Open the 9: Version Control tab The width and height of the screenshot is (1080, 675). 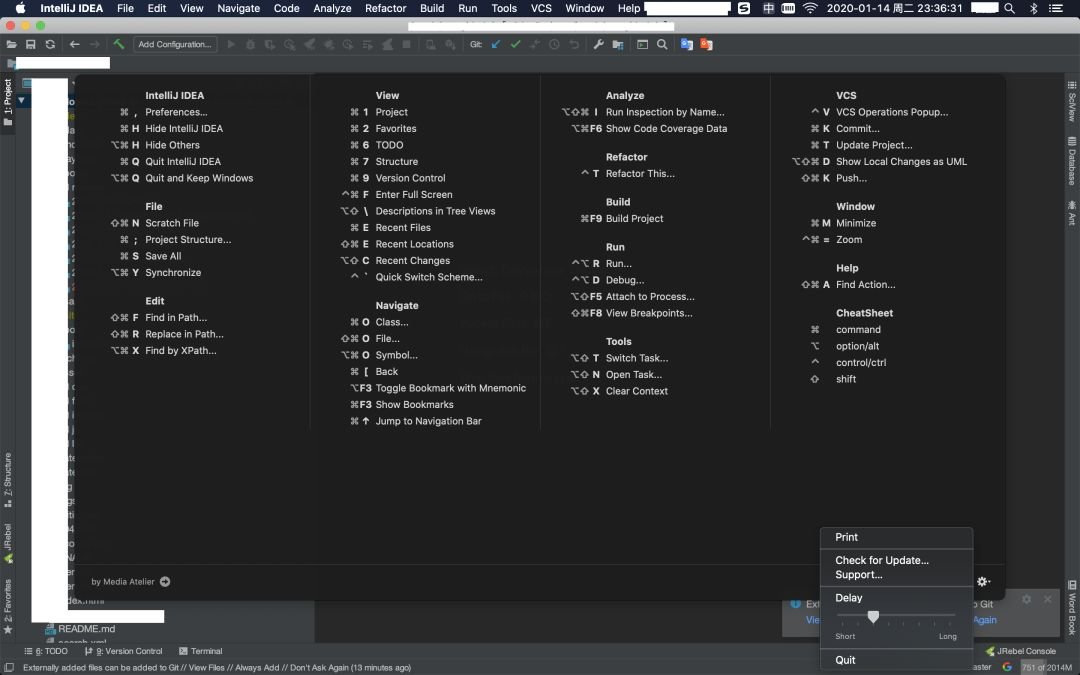[123, 651]
